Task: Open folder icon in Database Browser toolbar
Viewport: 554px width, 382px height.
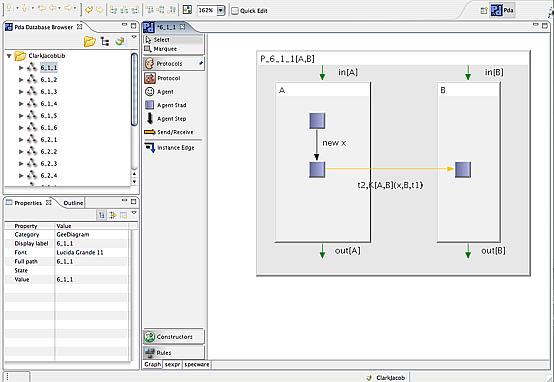Action: (x=90, y=42)
